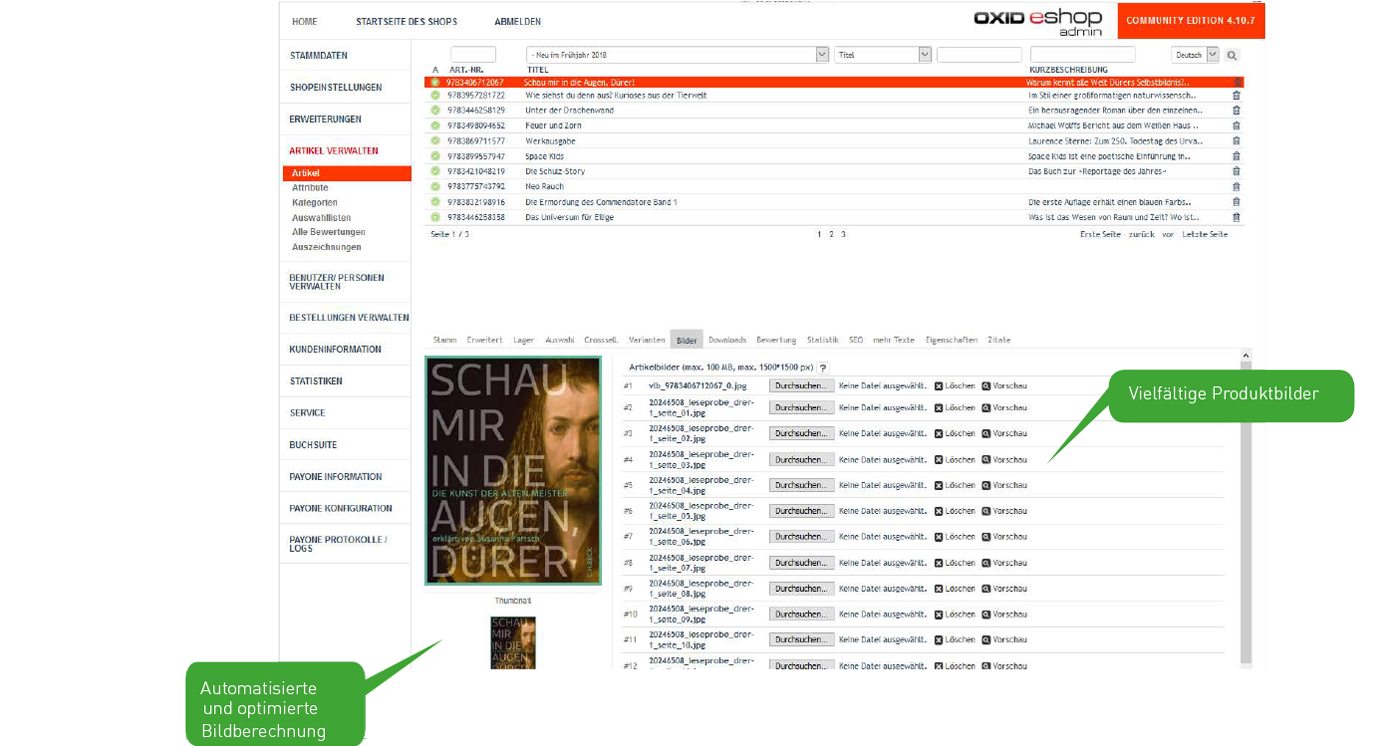Open Startseite des Shops link
The width and height of the screenshot is (1400, 746).
(407, 22)
